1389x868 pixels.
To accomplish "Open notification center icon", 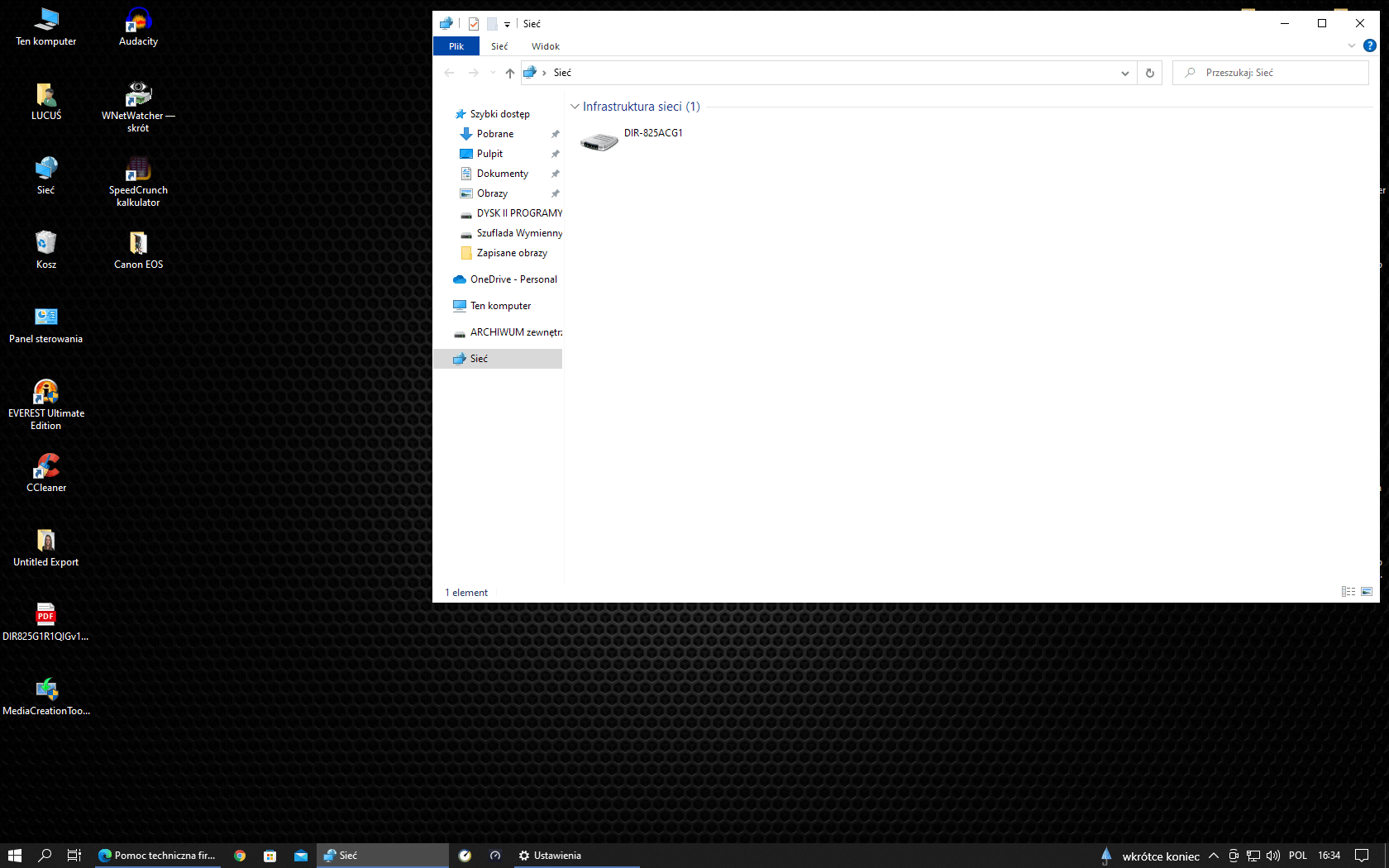I will pos(1362,856).
